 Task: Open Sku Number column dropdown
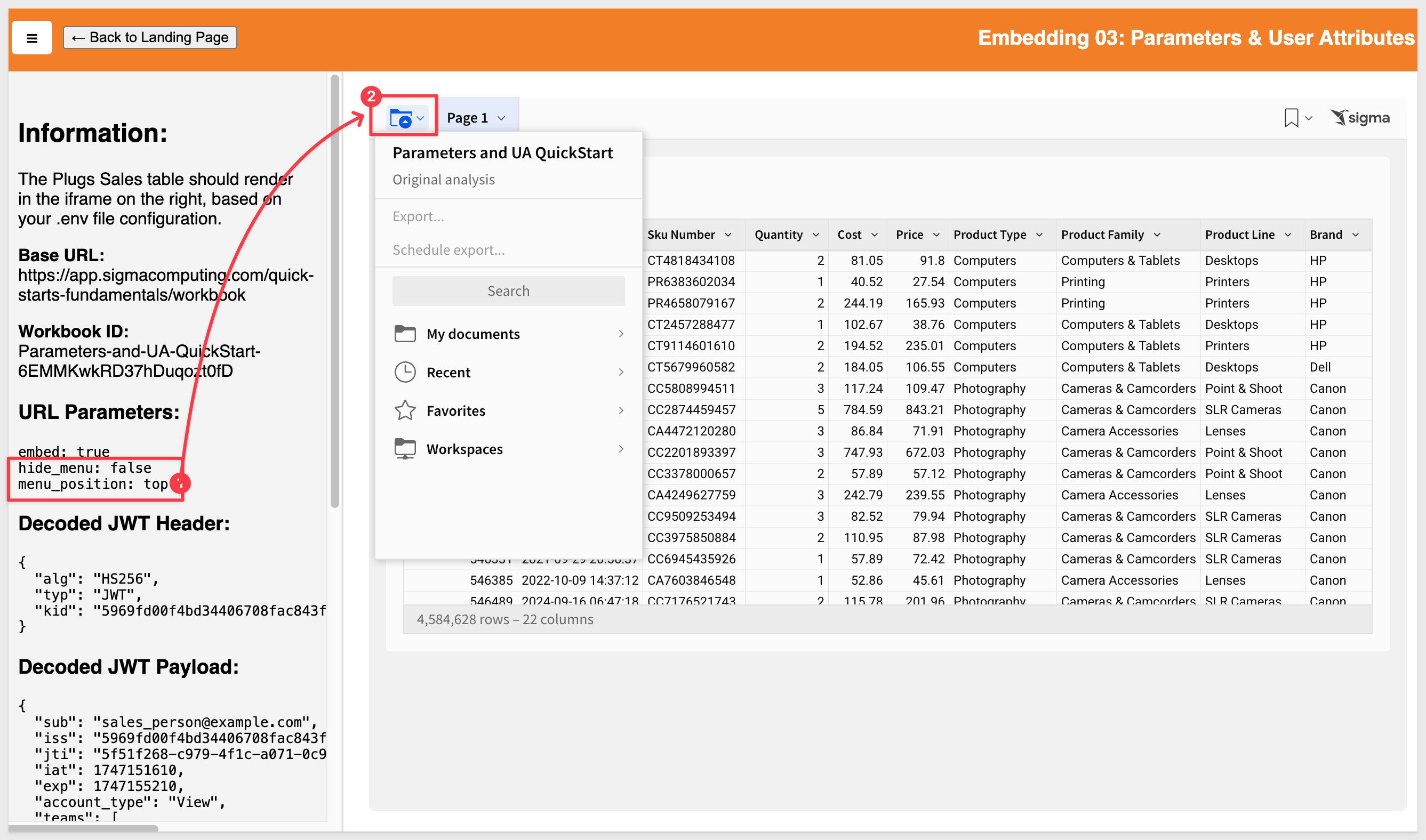[x=728, y=235]
